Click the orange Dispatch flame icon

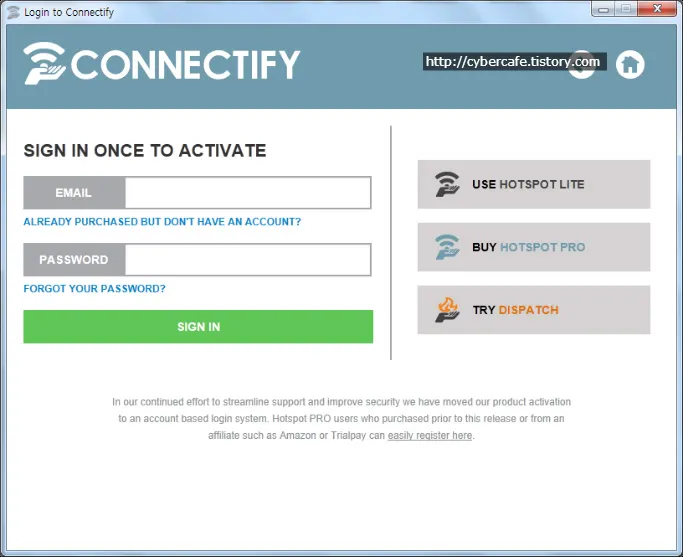coord(447,310)
